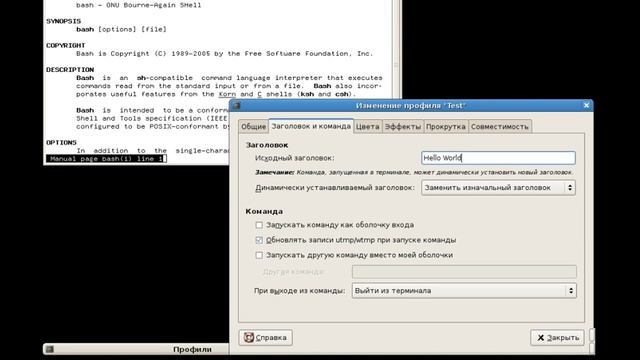
Task: Go to the Прокрутка tab
Action: 446,127
